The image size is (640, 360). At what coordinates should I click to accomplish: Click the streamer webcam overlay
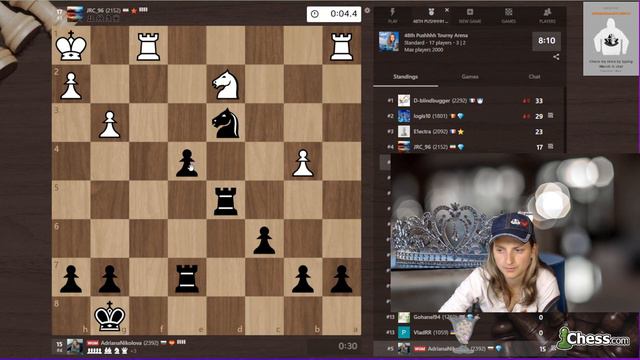515,233
